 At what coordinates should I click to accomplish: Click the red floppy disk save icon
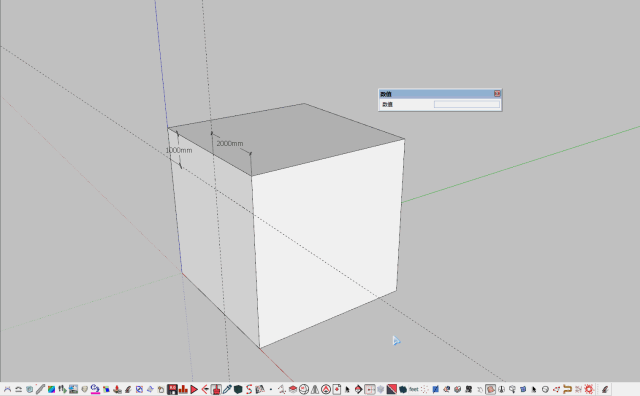(x=172, y=389)
